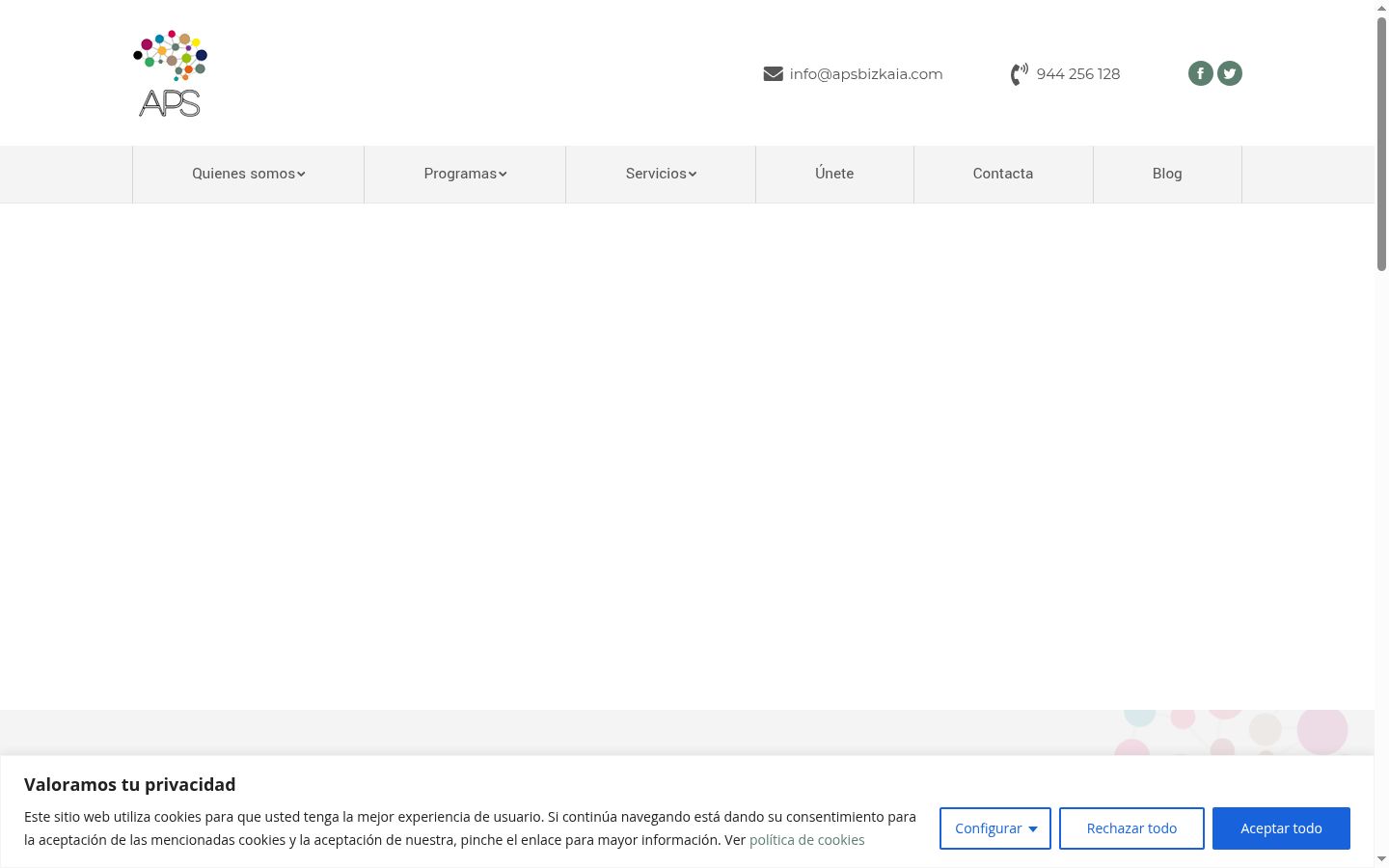Open the Facebook icon link
This screenshot has width=1389, height=868.
pyautogui.click(x=1200, y=73)
